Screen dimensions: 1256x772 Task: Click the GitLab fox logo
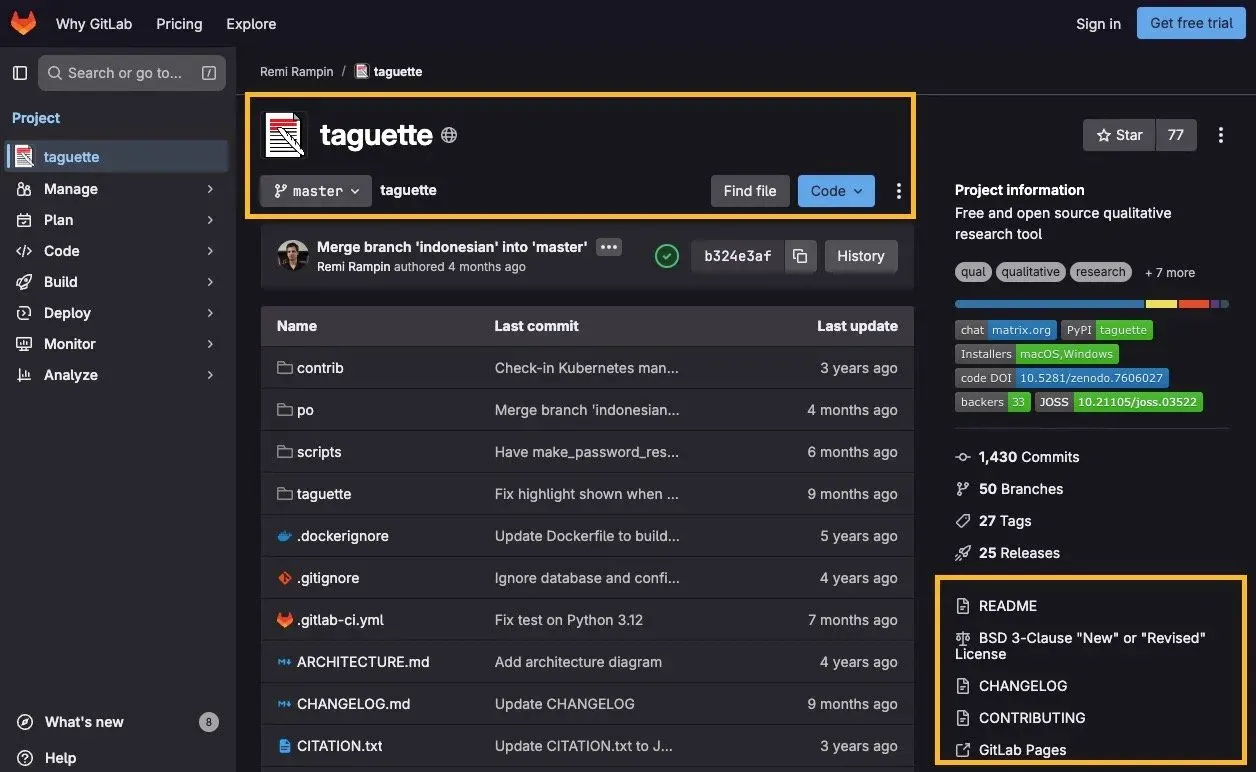pos(23,23)
